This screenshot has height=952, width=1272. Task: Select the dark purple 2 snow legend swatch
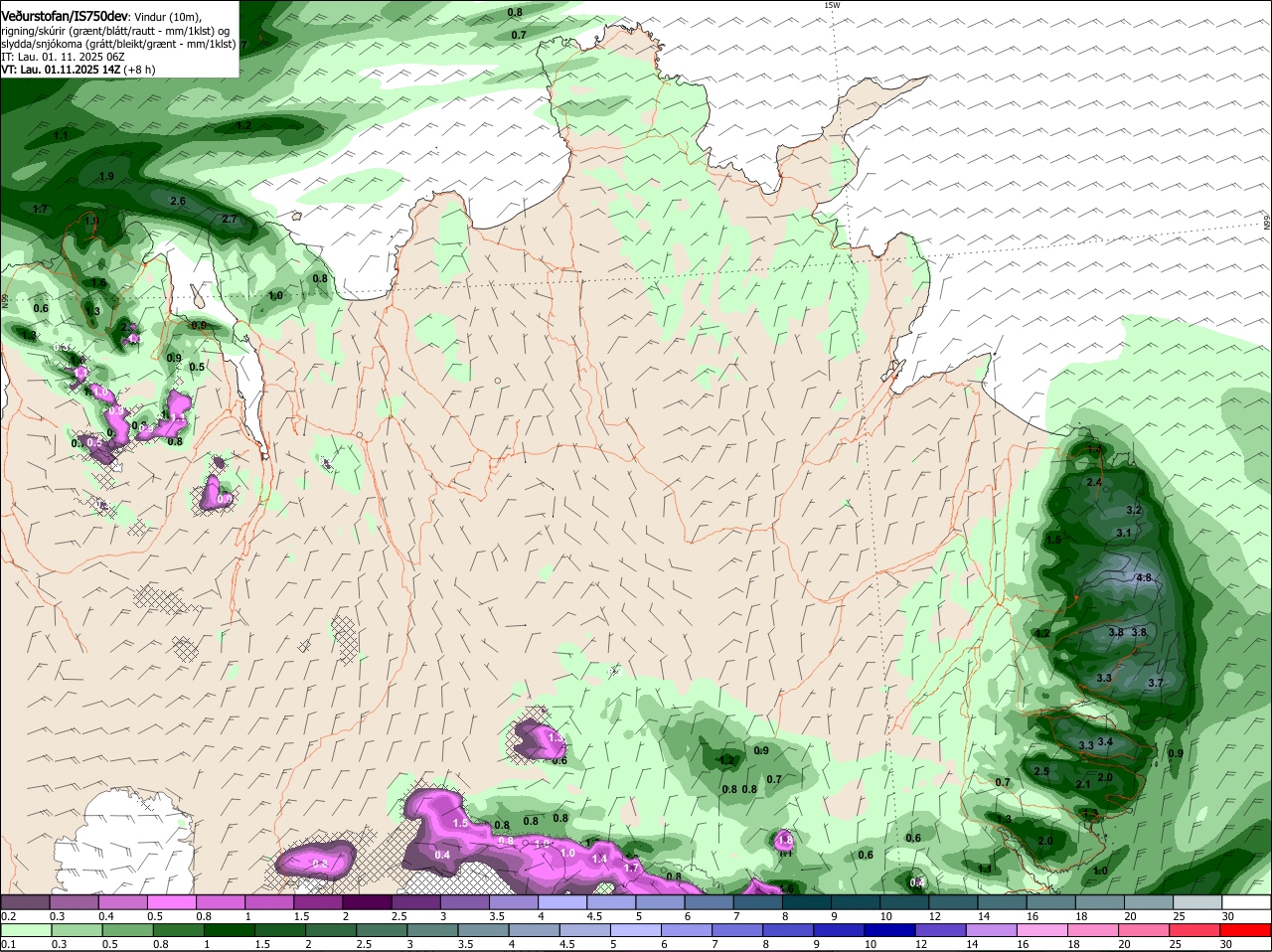coord(367,902)
